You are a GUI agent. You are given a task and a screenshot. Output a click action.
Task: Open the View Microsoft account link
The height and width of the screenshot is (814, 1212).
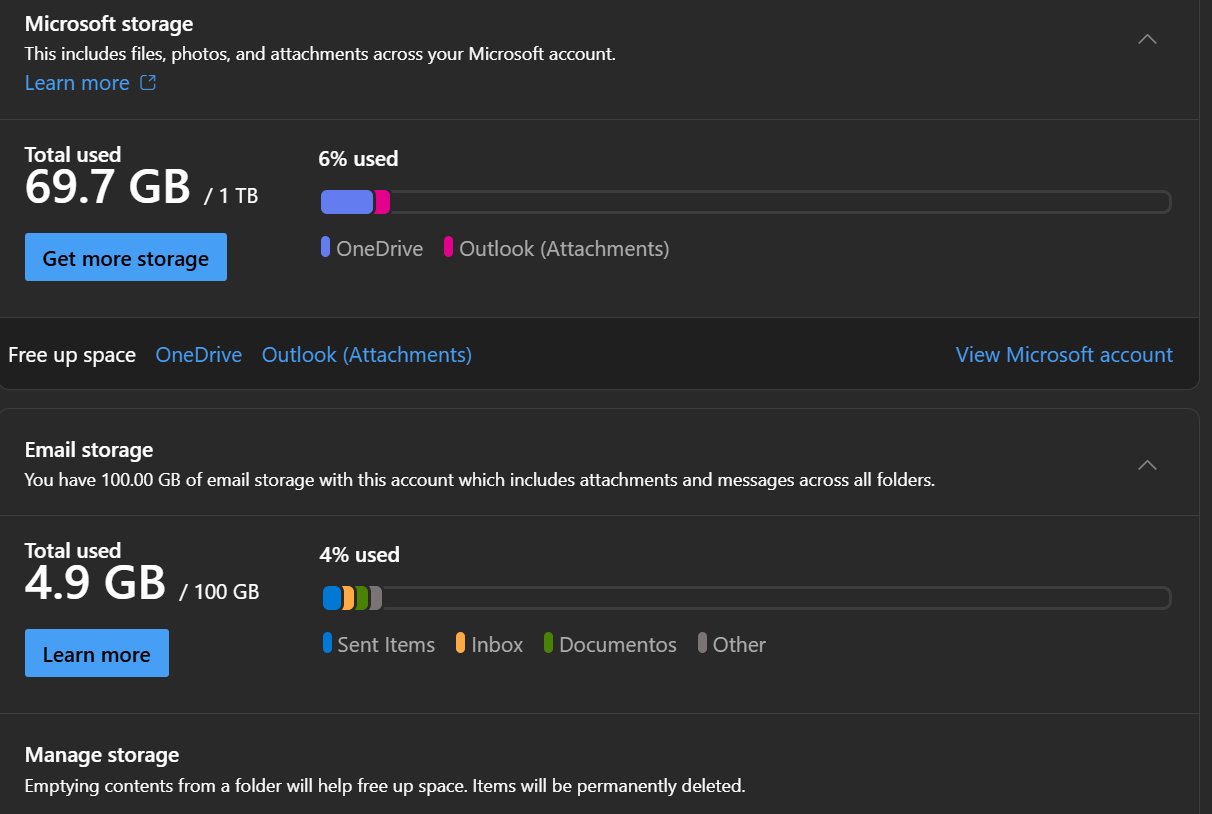[x=1064, y=355]
